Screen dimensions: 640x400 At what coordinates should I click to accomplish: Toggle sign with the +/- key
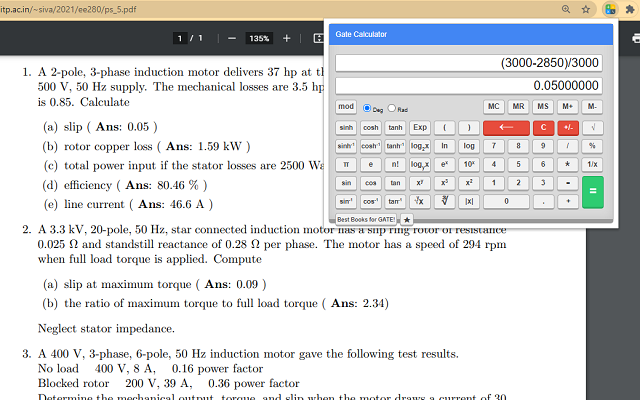pyautogui.click(x=568, y=127)
